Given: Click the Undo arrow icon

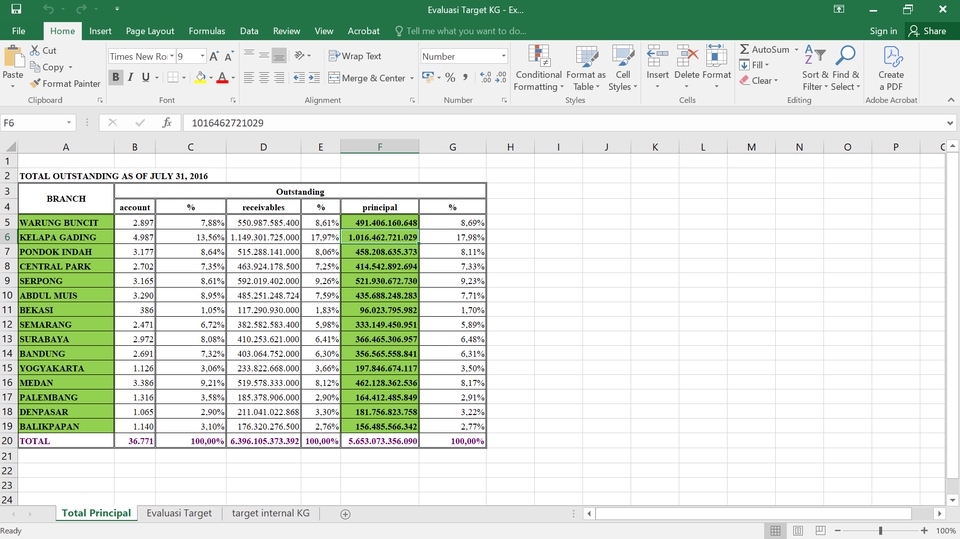Looking at the screenshot, I should tap(48, 9).
